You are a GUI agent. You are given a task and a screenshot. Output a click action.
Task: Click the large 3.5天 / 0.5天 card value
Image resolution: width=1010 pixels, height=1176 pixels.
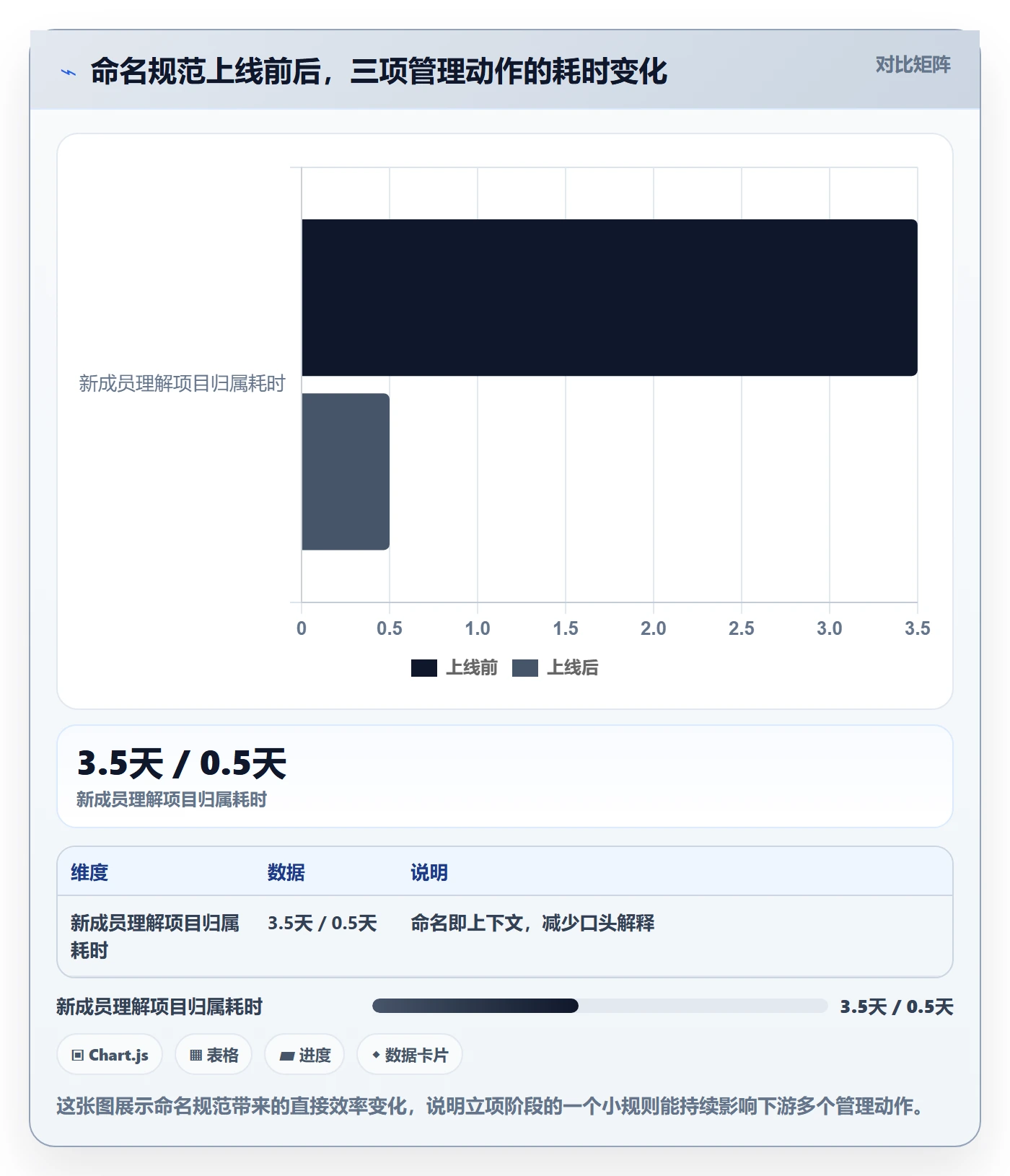[182, 763]
